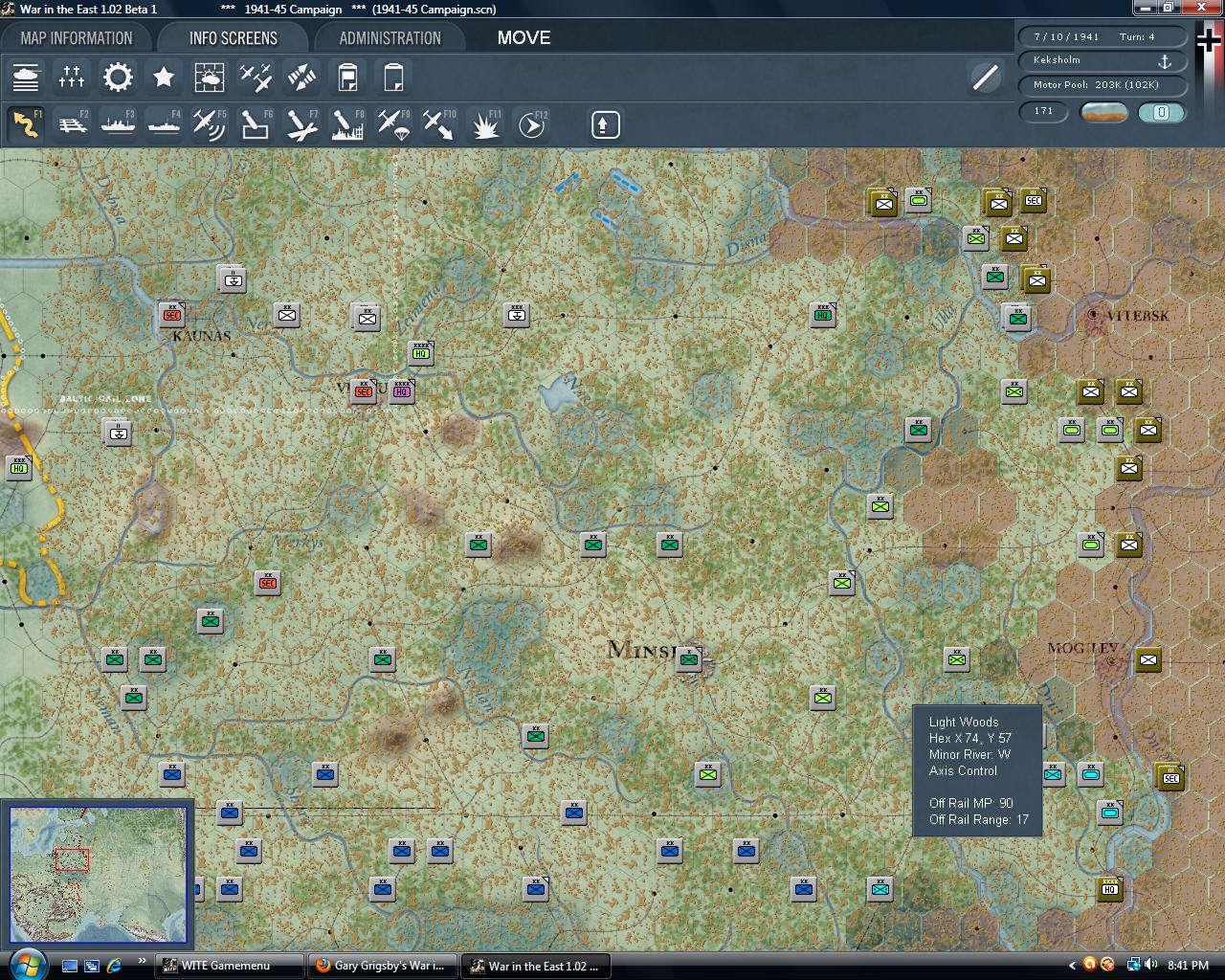
Task: Switch to the Info Screens tab
Action: point(233,38)
